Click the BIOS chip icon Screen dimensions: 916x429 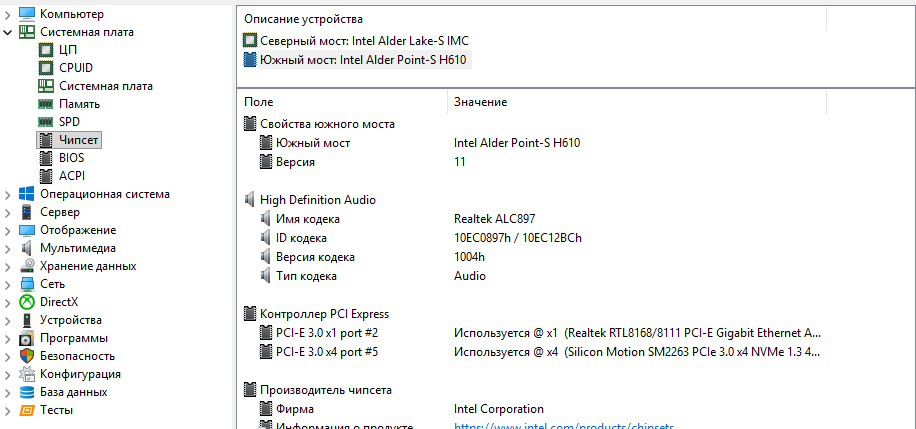click(46, 158)
